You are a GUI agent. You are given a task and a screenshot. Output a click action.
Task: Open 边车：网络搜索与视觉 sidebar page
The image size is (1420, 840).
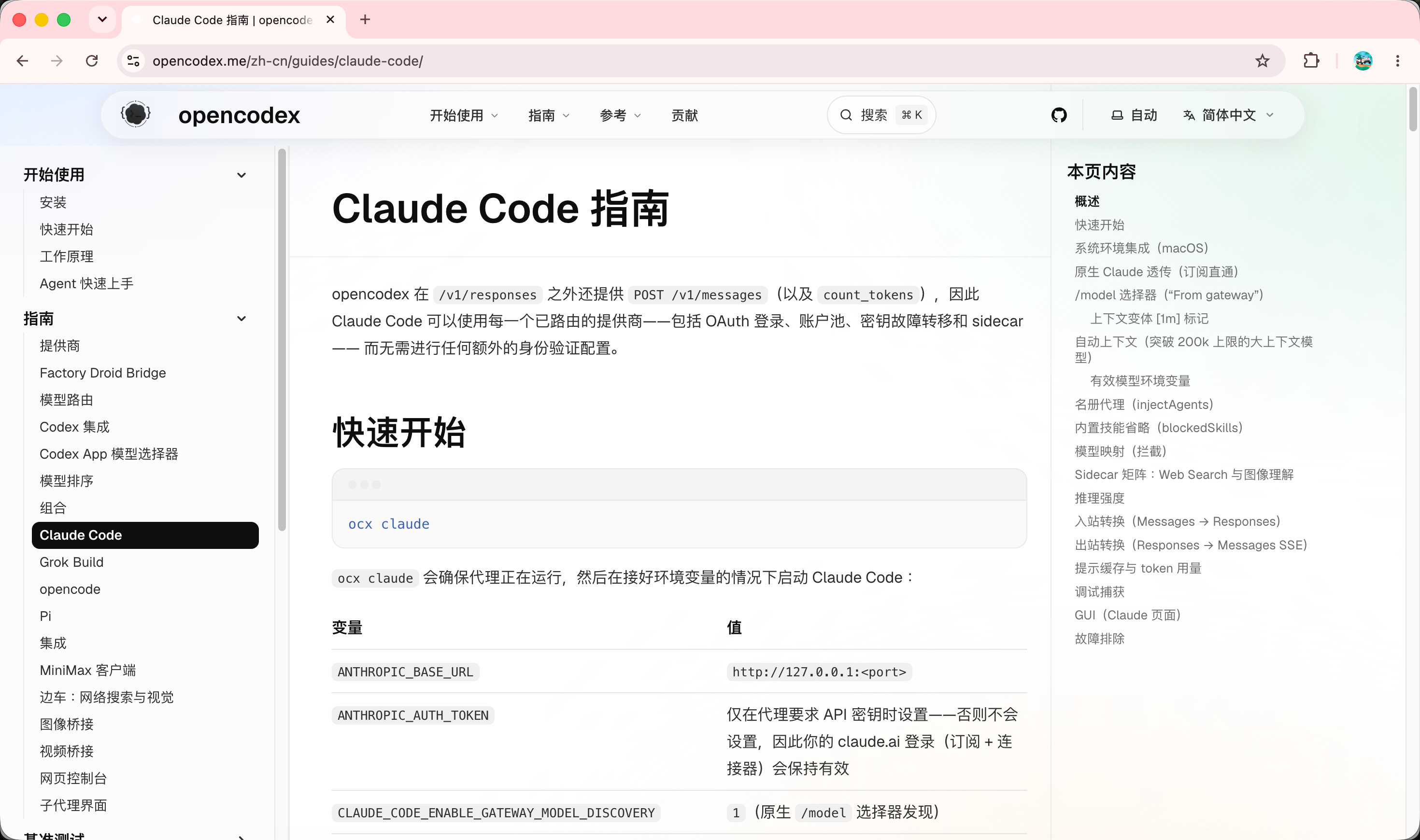point(106,698)
